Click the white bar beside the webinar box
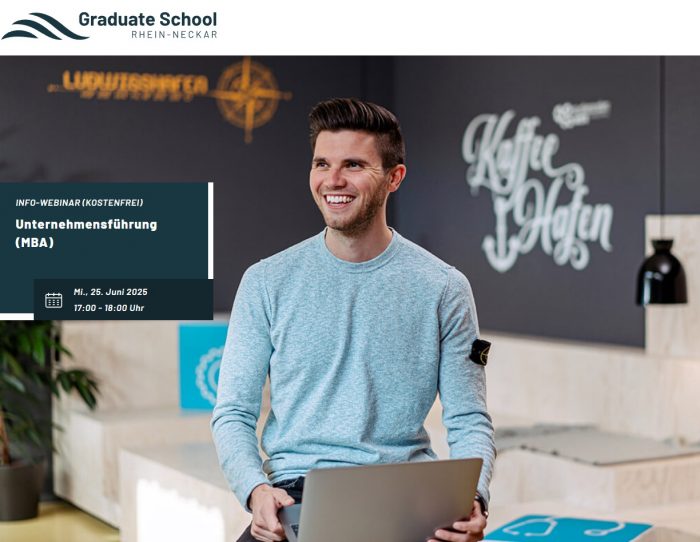This screenshot has height=542, width=700. tap(211, 230)
